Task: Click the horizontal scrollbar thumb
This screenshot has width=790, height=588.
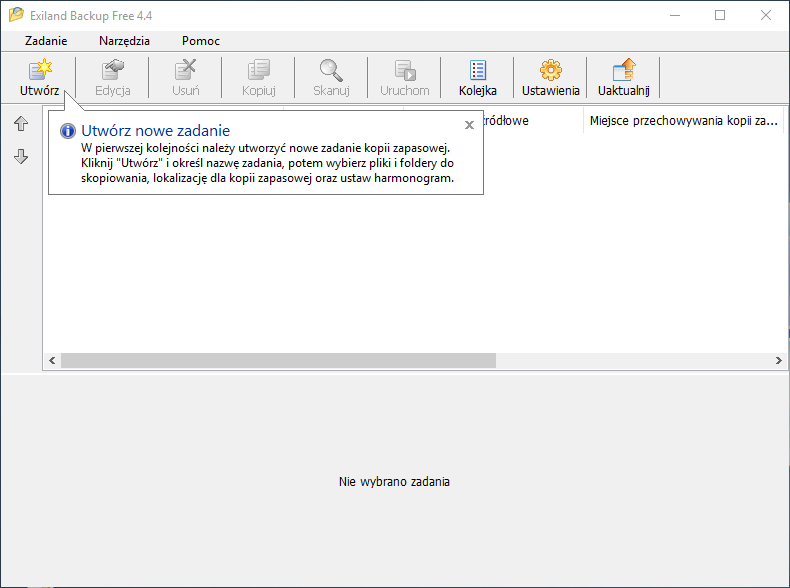Action: click(x=278, y=360)
